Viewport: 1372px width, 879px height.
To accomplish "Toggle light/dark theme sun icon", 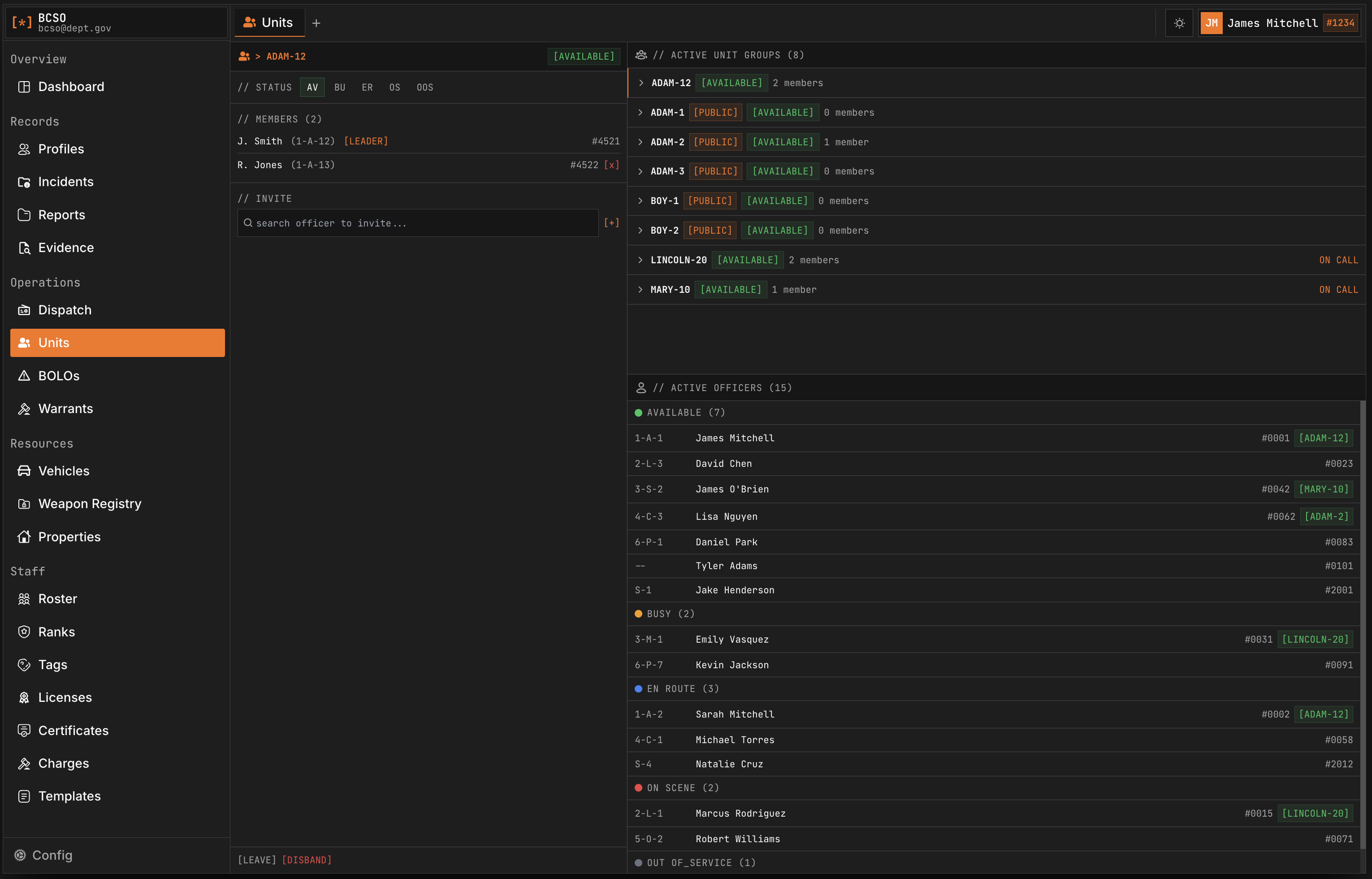I will 1179,23.
